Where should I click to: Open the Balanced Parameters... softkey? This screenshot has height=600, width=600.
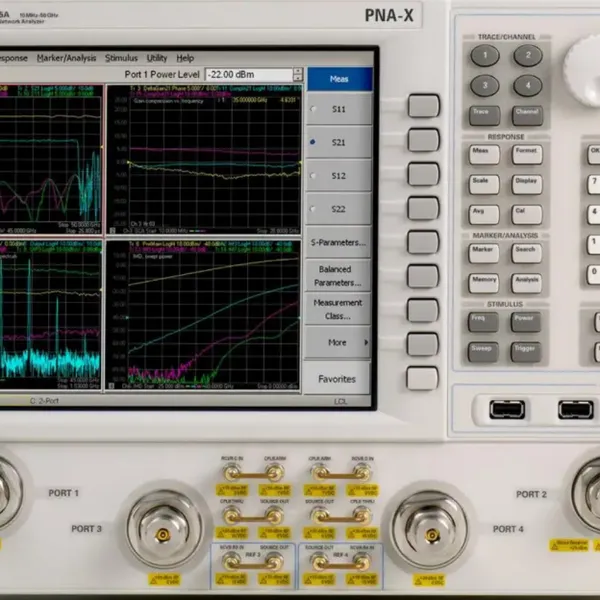(x=339, y=276)
